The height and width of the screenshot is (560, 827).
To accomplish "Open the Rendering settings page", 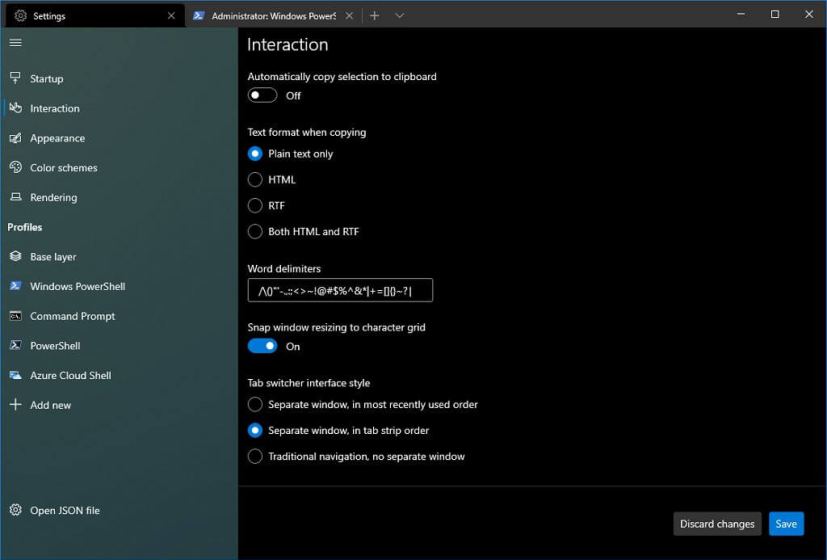I will click(x=119, y=197).
